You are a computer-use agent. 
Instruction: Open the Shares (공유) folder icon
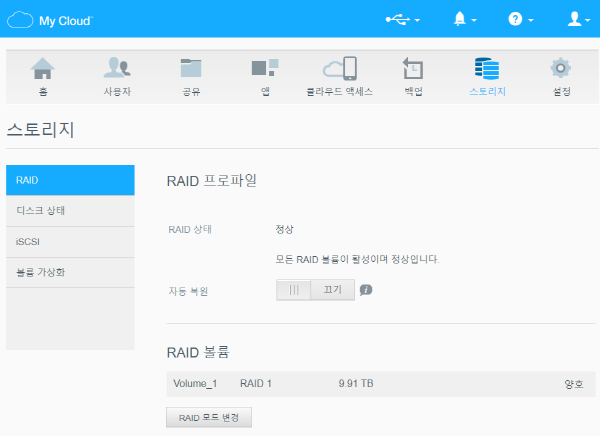pos(191,68)
